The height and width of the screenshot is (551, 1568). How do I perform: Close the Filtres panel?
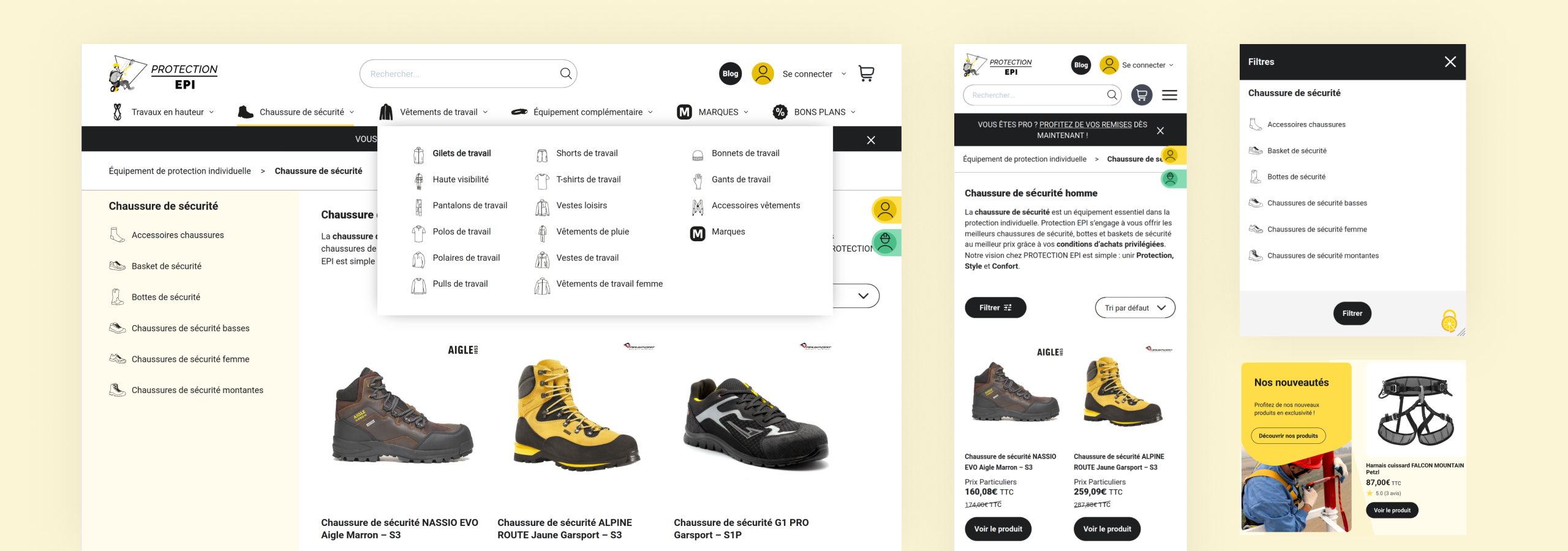pos(1450,62)
